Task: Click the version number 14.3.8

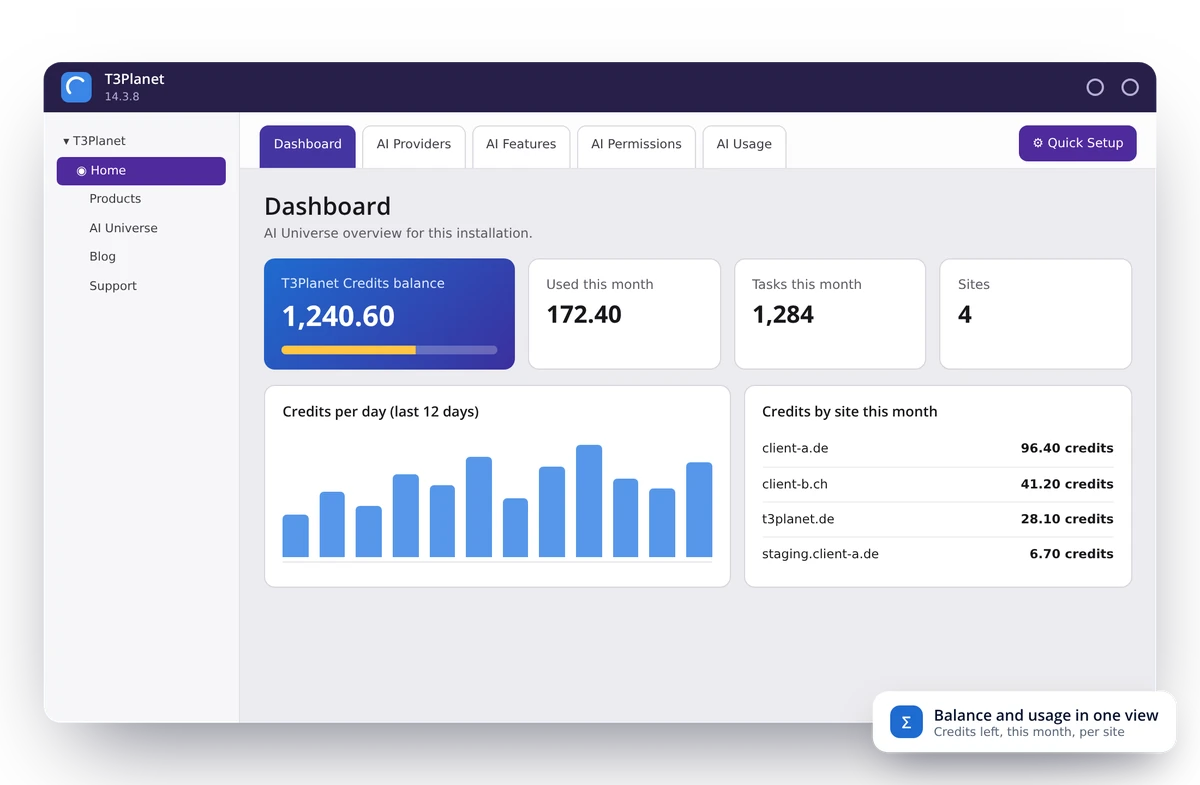Action: (x=122, y=97)
